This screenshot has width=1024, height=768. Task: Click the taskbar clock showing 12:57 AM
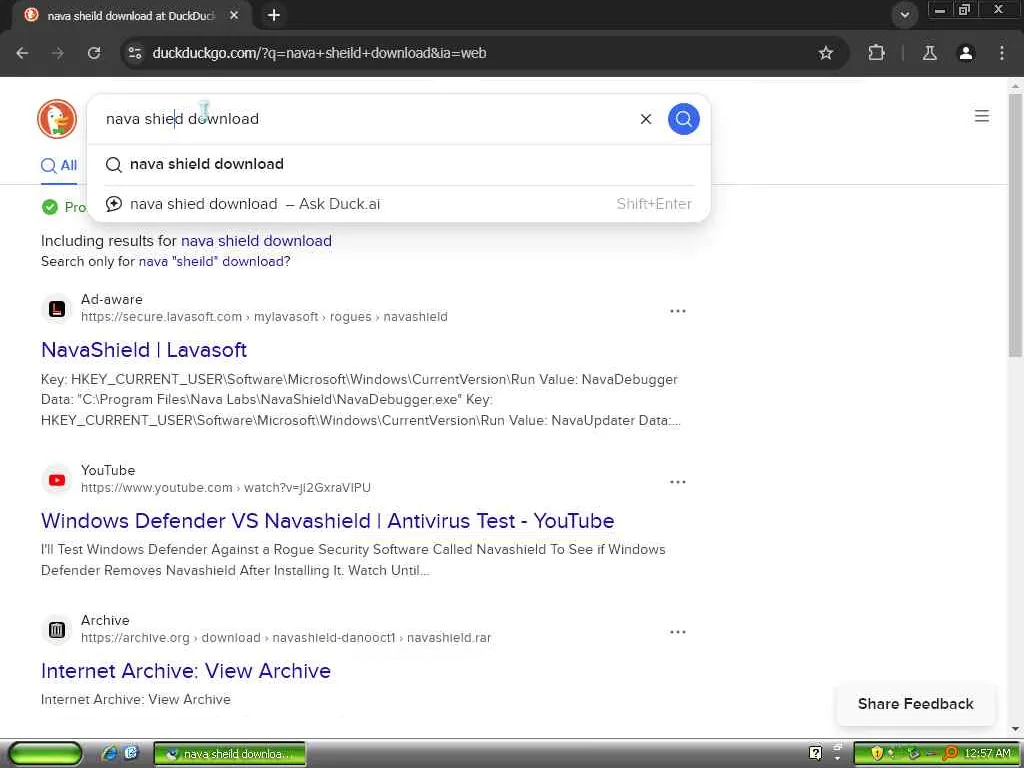(987, 754)
